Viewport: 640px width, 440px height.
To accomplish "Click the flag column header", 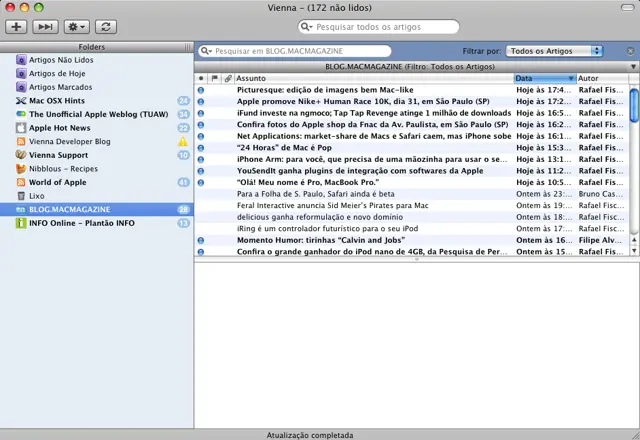I will [x=214, y=78].
